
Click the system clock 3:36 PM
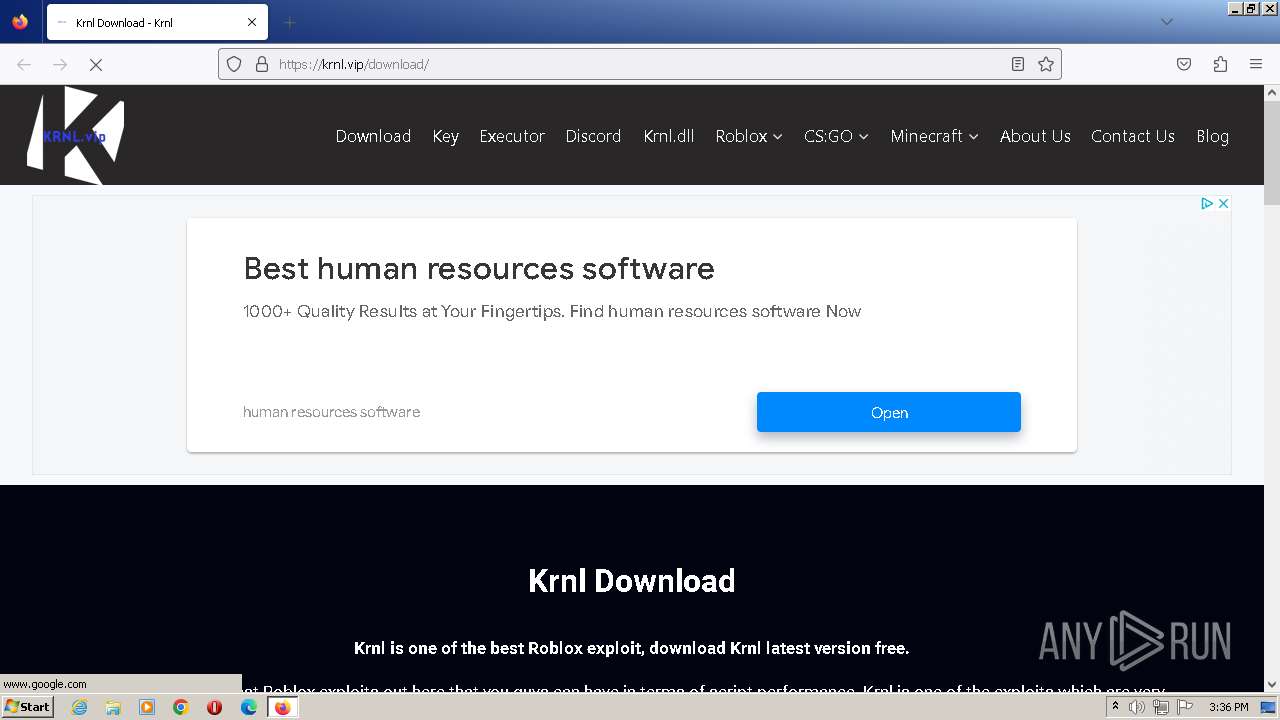[x=1228, y=707]
